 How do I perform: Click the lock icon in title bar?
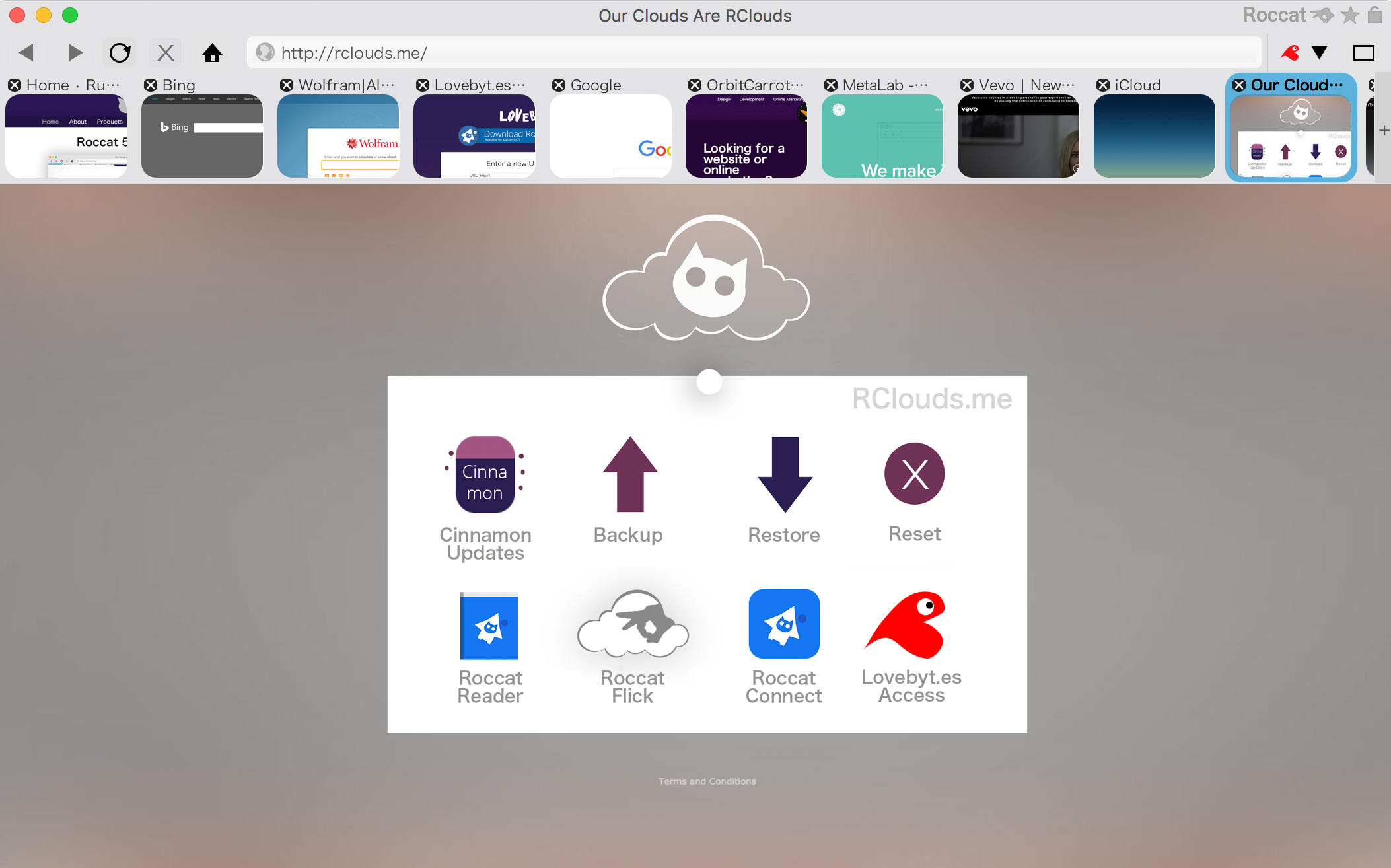point(1375,15)
